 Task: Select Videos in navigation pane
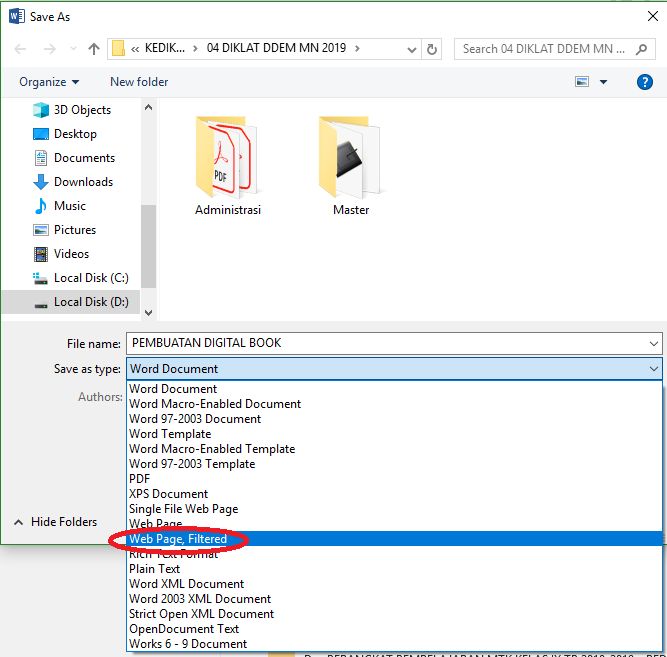61,254
